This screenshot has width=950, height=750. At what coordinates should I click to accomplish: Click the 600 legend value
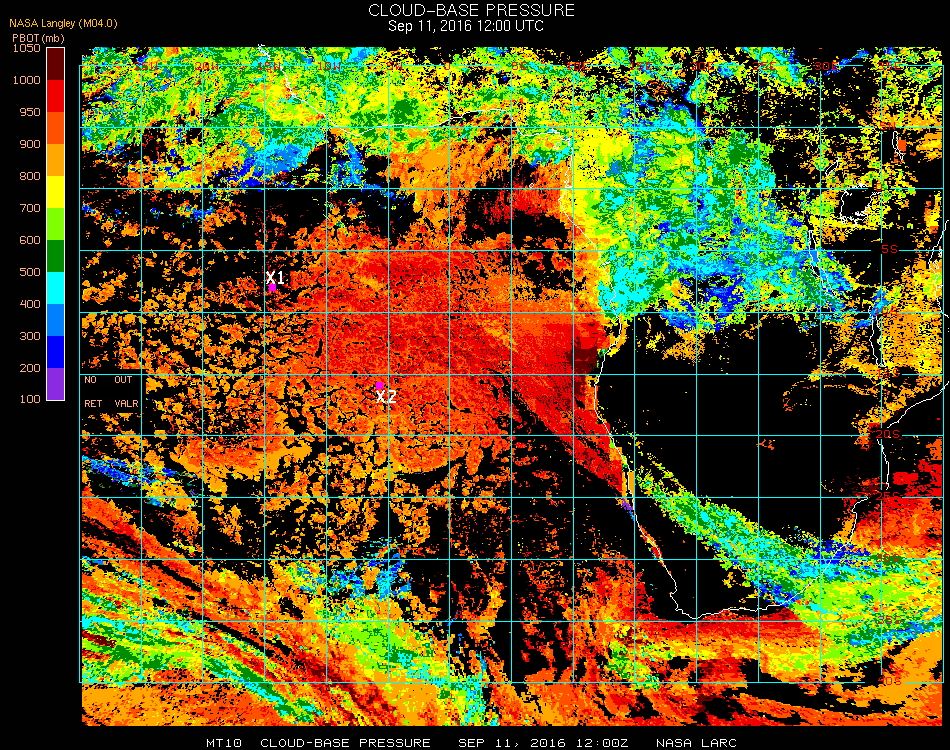pyautogui.click(x=30, y=241)
